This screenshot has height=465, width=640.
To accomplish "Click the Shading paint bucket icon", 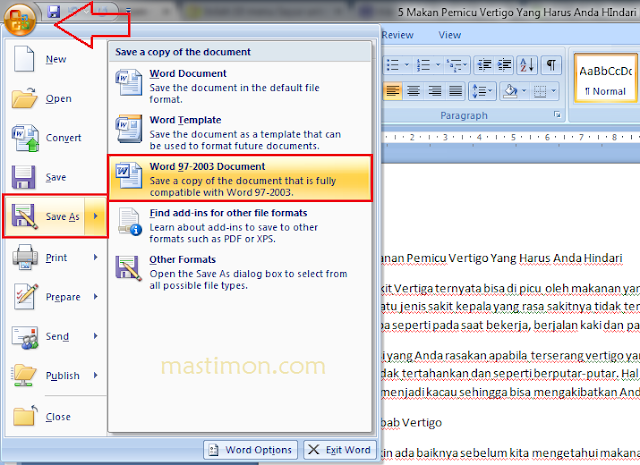I will (510, 91).
